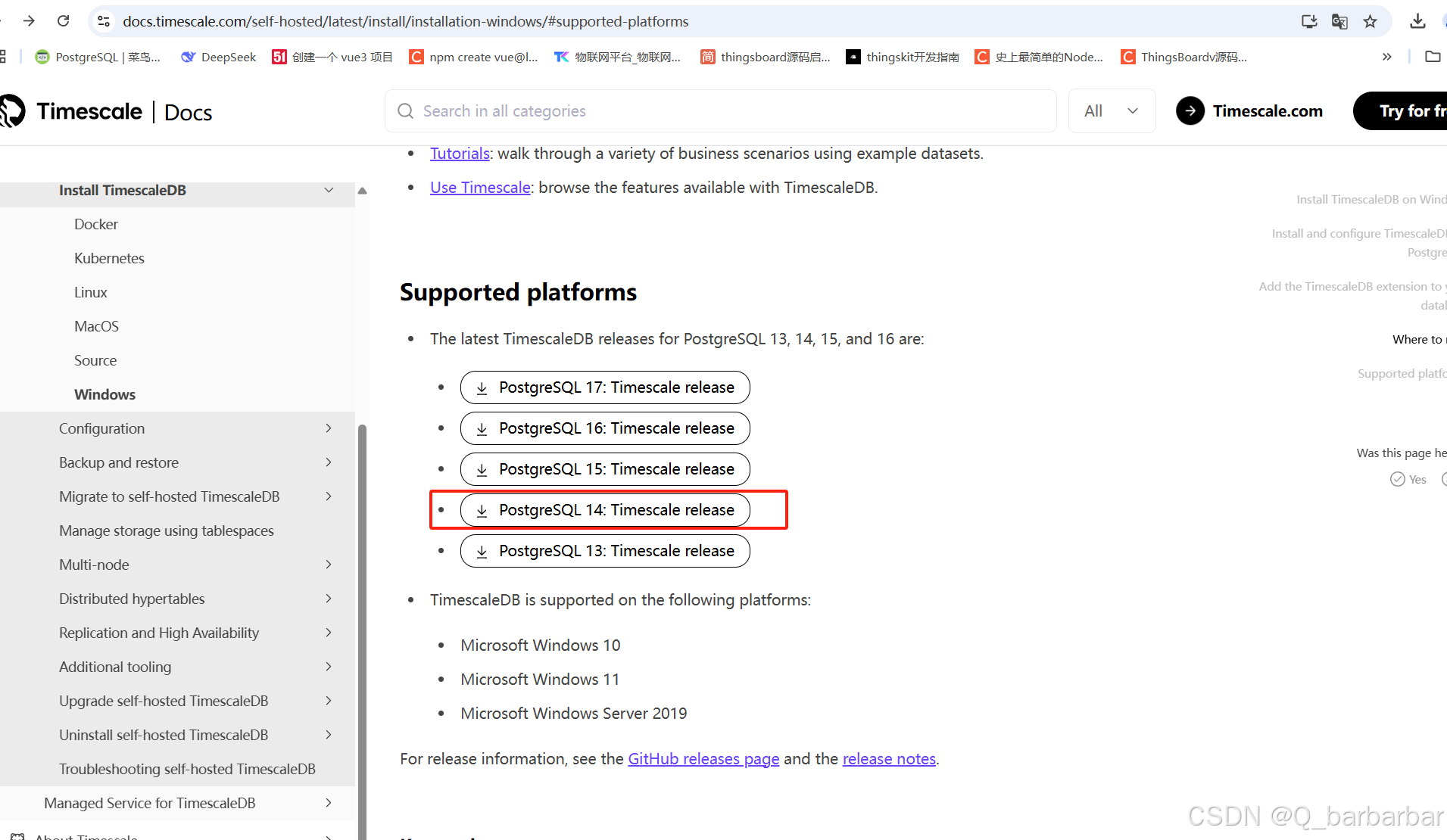The image size is (1447, 840).
Task: Expand Managed Service for TimescaleDB
Action: 329,803
